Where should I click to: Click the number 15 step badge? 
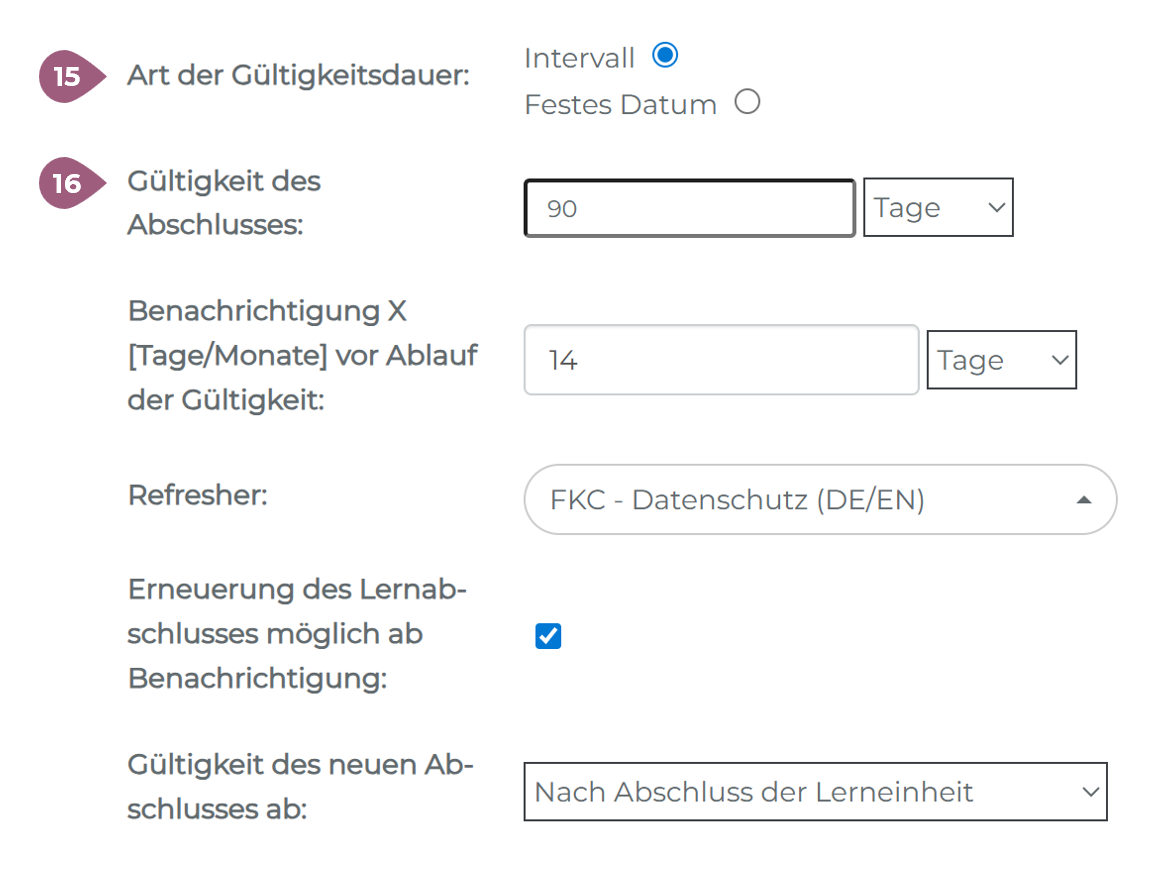(x=67, y=76)
